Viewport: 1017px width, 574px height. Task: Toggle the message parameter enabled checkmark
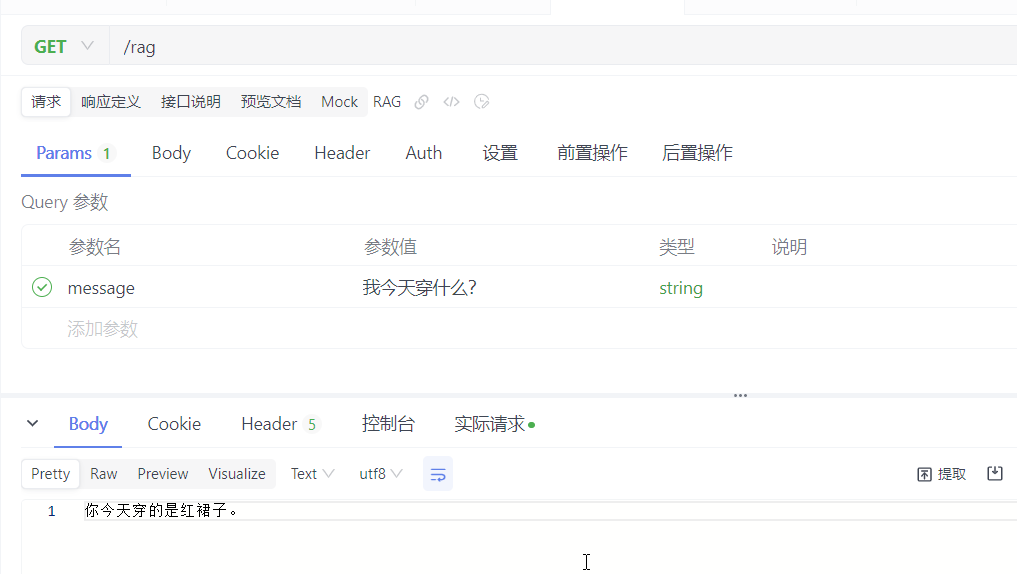[42, 287]
